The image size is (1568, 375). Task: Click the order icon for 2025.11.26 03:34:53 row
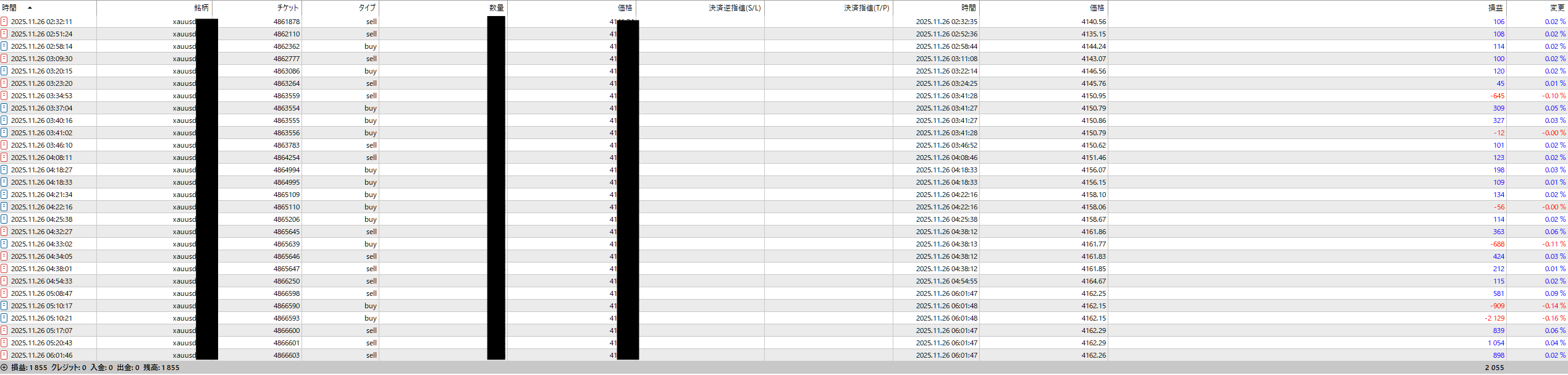click(x=4, y=96)
